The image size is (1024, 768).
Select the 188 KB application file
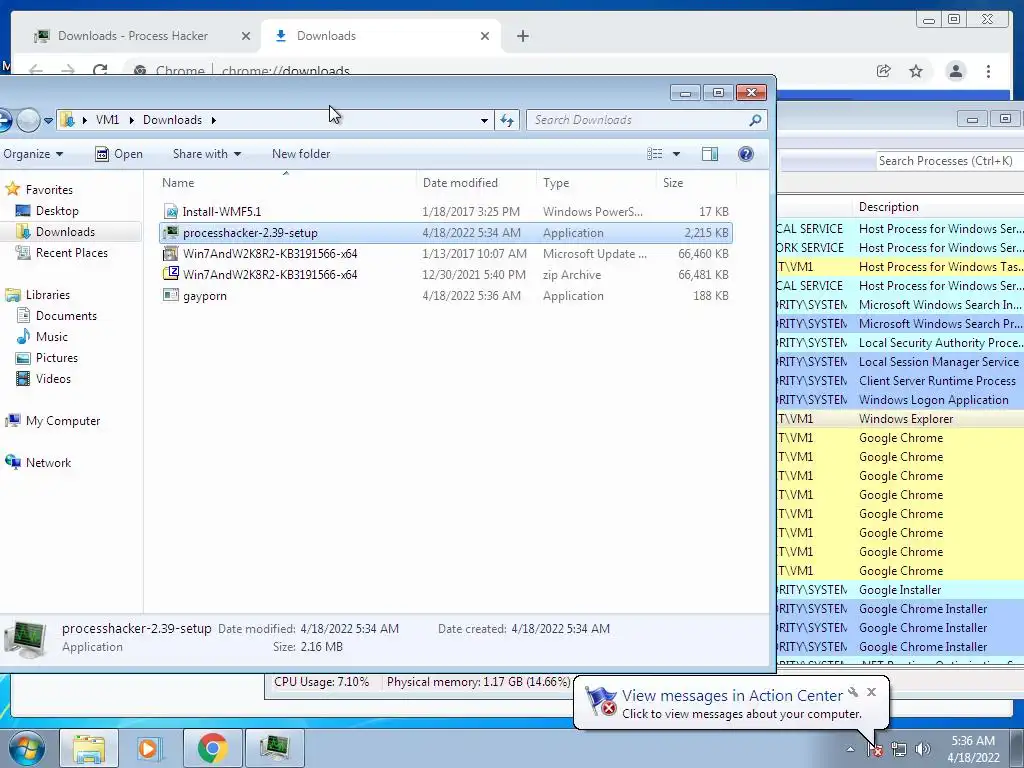pos(445,296)
